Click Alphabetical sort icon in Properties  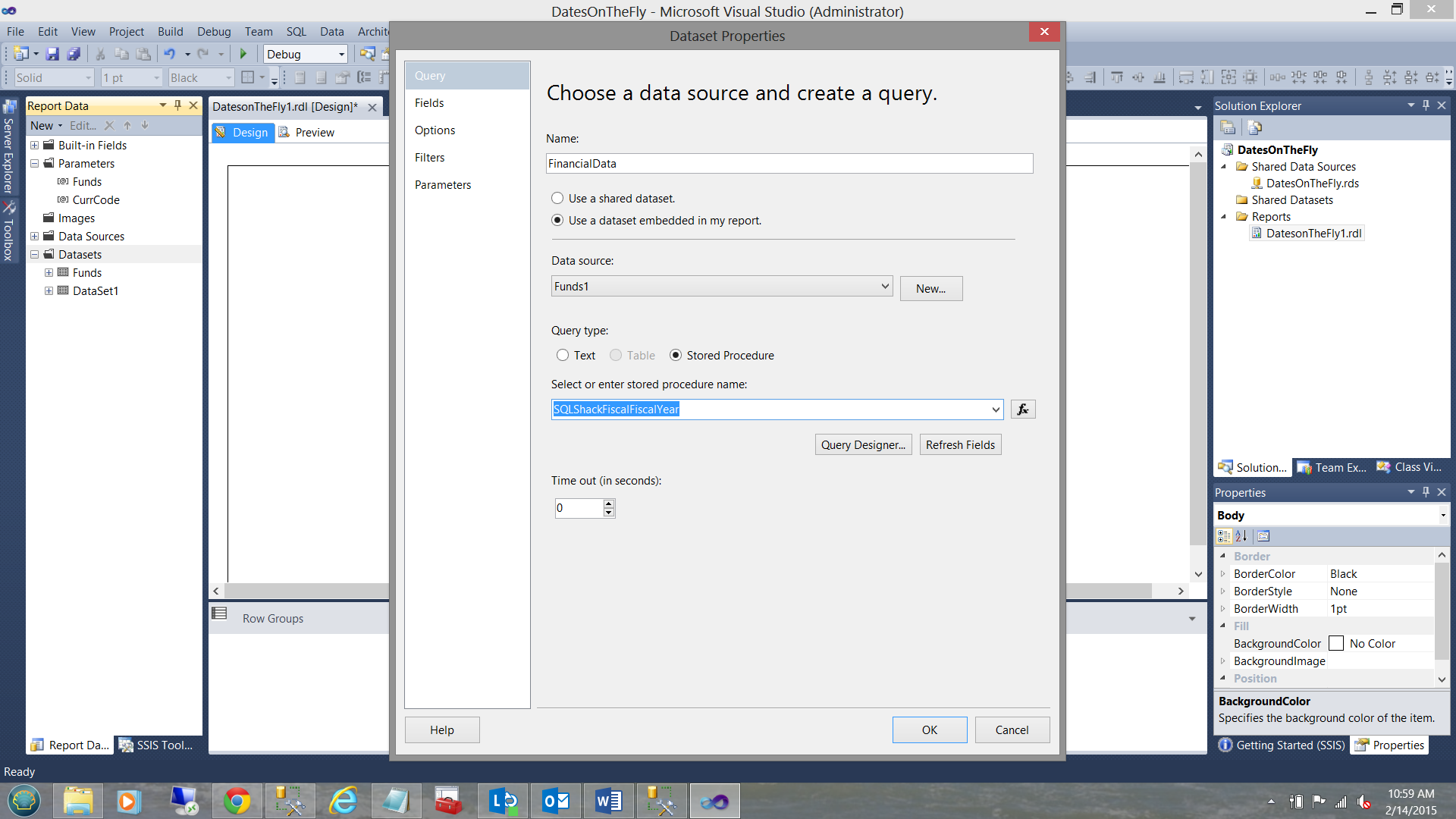1241,536
